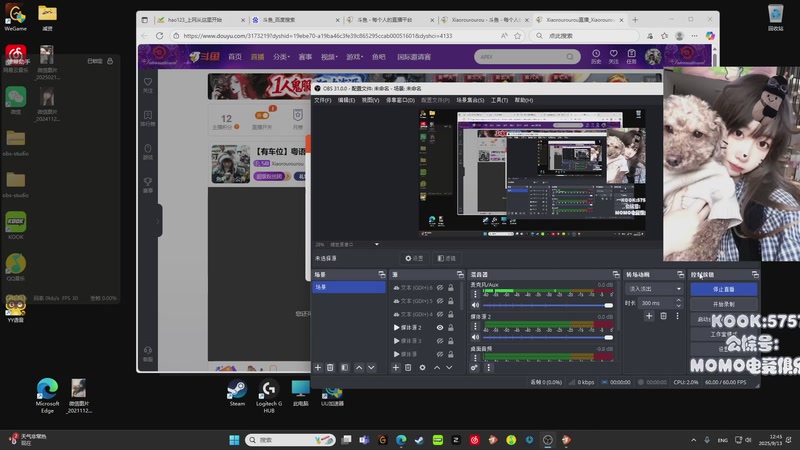
Task: Open OBS 场景集合(S) menu
Action: (470, 100)
